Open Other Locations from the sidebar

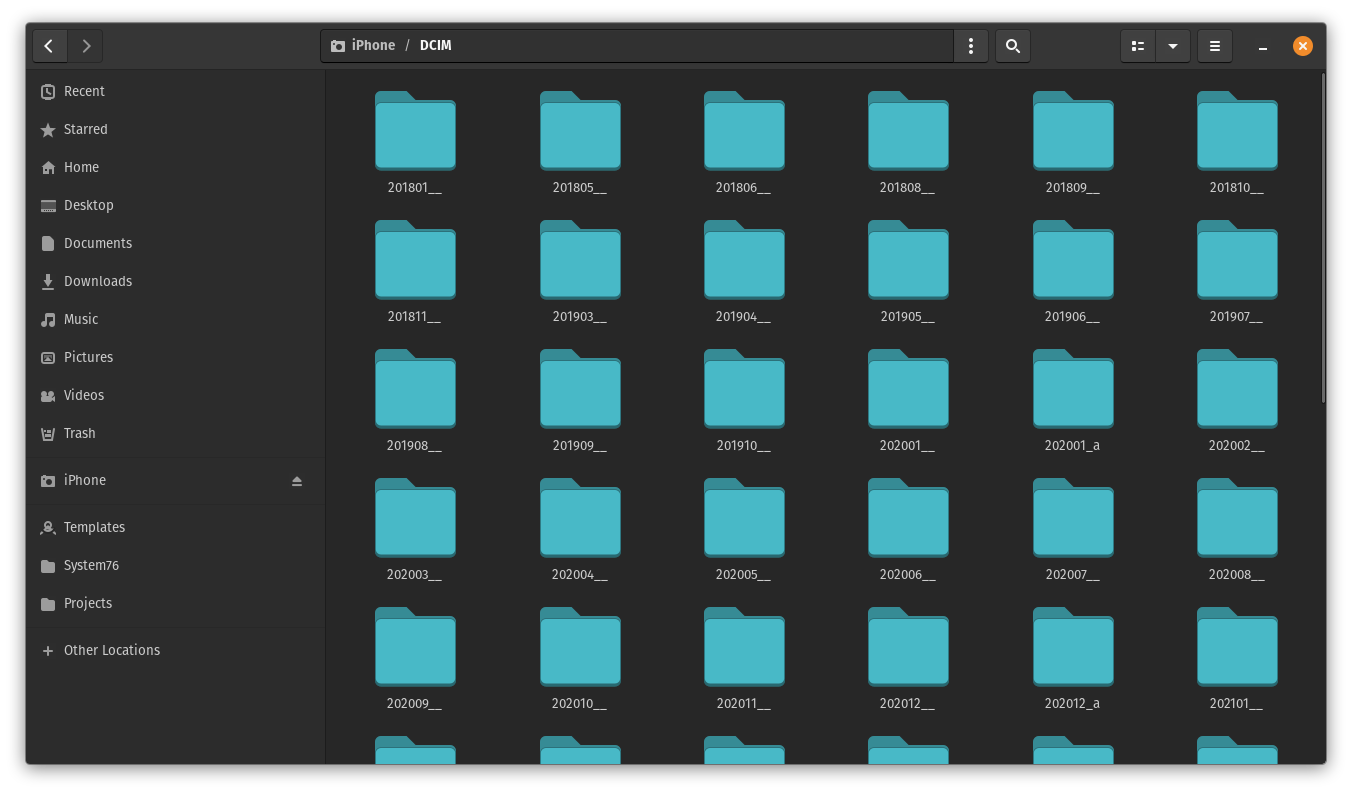[x=111, y=650]
